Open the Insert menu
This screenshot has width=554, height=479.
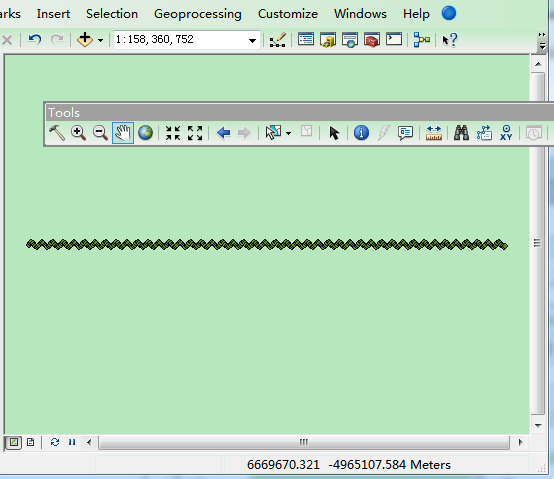pyautogui.click(x=53, y=14)
